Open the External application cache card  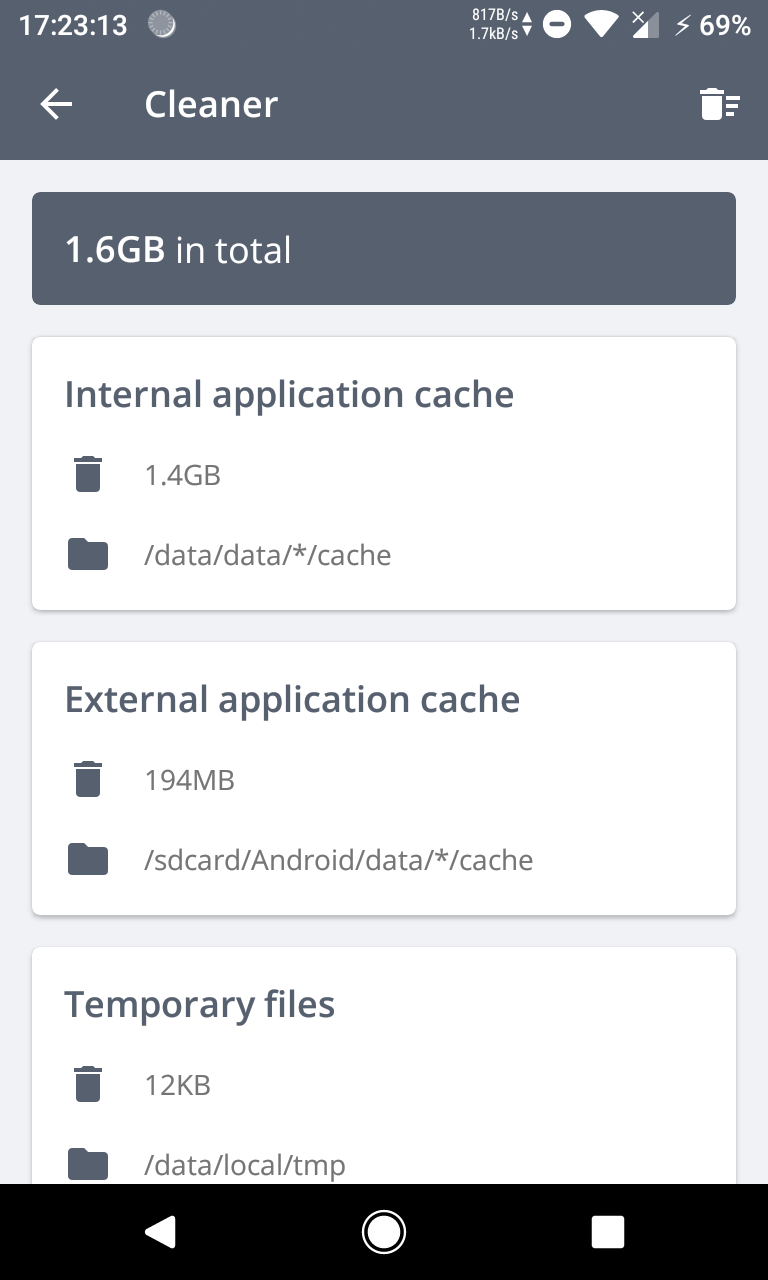click(x=384, y=778)
